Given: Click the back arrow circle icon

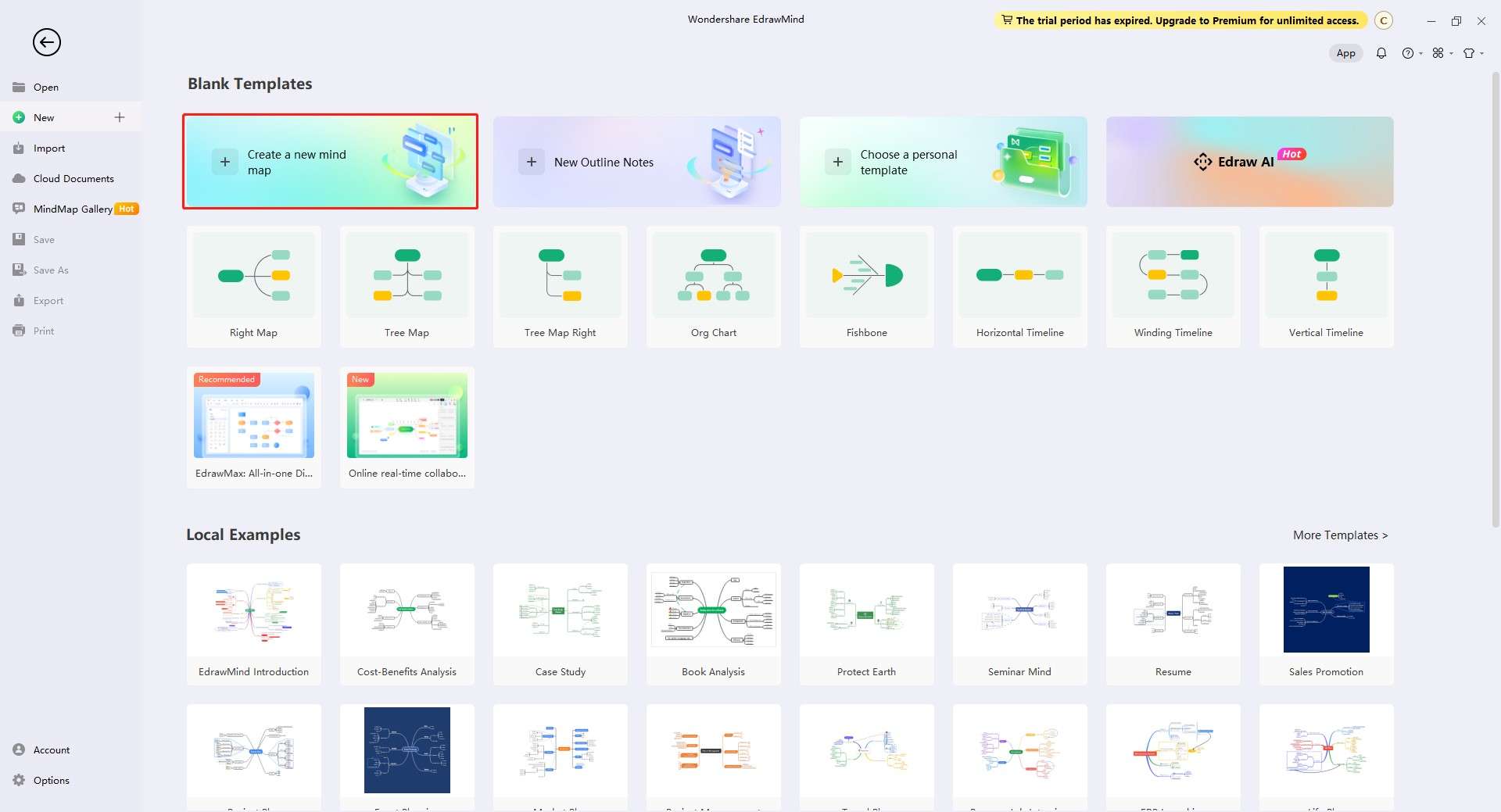Looking at the screenshot, I should pos(47,42).
